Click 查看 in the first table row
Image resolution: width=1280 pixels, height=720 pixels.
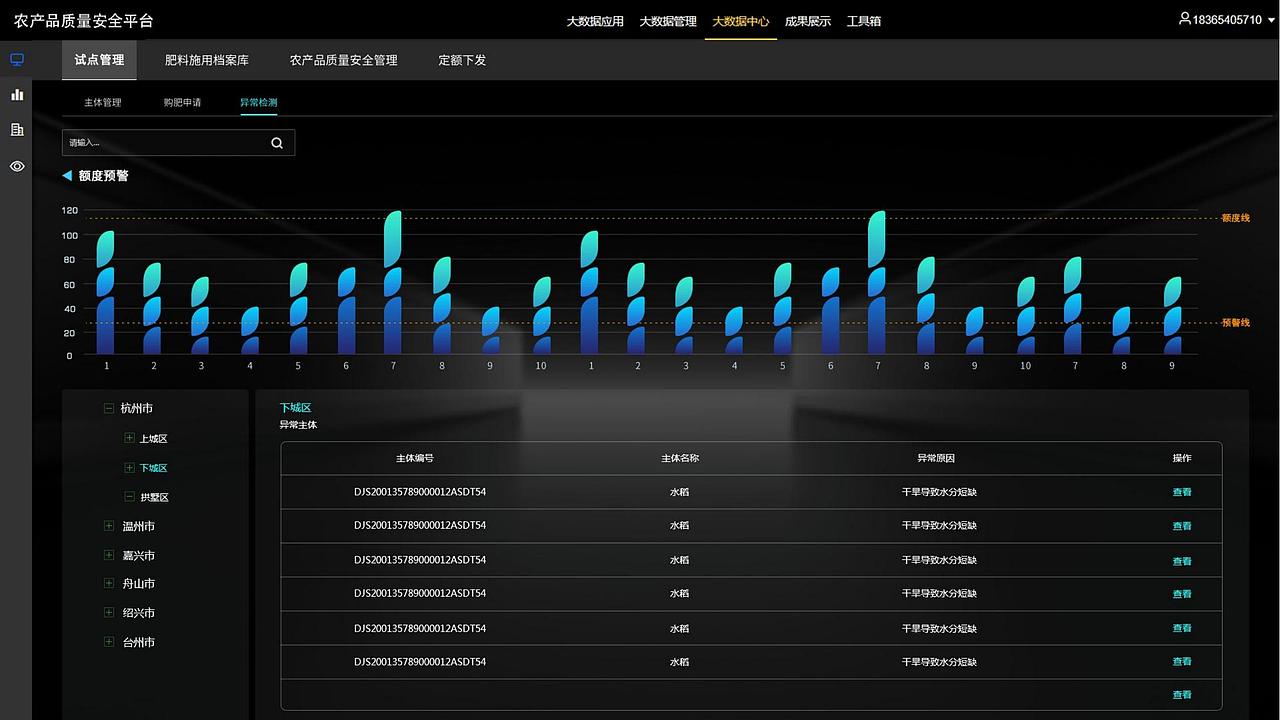(1182, 492)
